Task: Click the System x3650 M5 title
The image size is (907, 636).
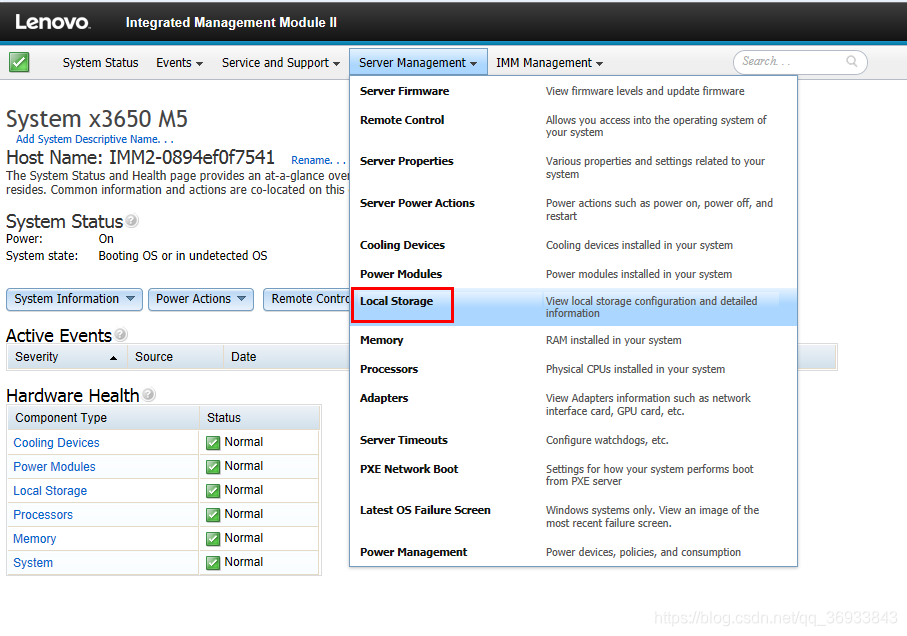Action: [x=97, y=119]
